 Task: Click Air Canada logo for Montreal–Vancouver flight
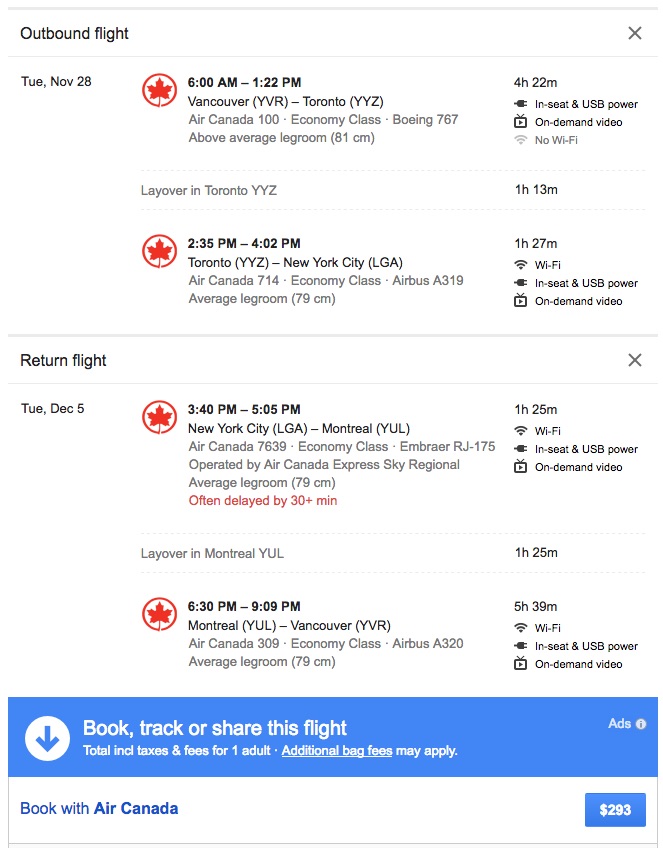[x=159, y=614]
